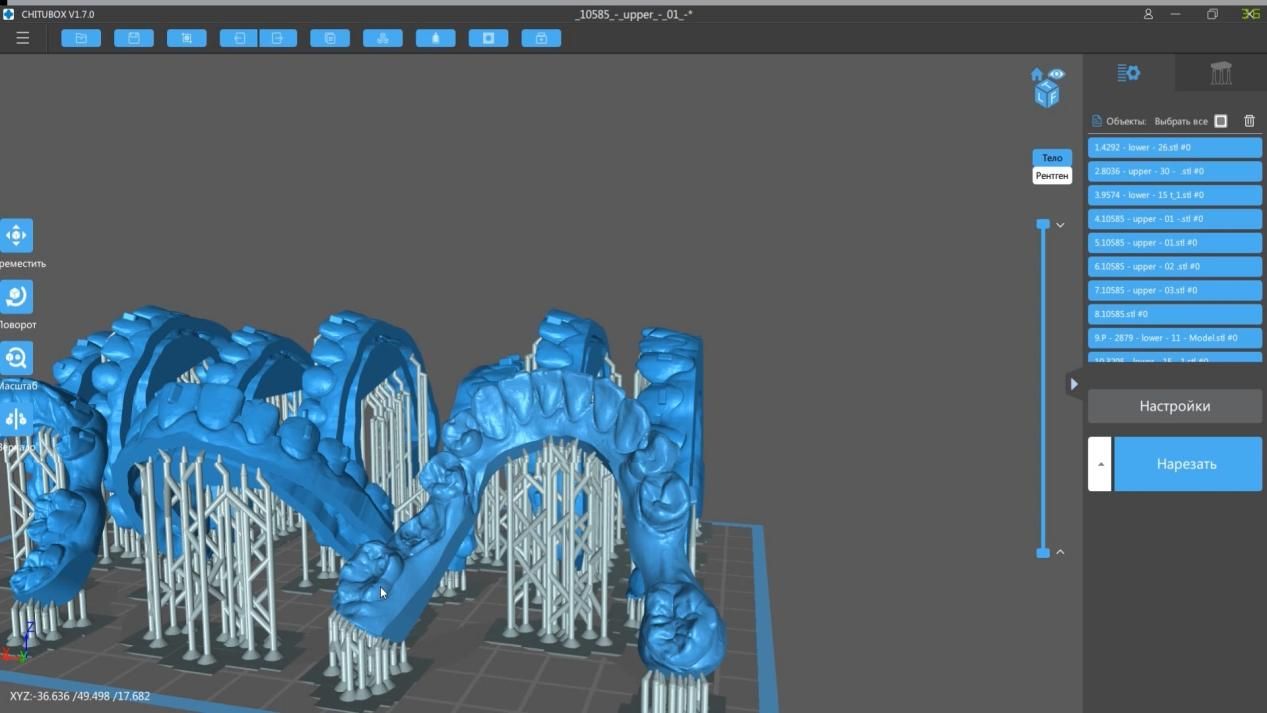
Task: Click the up chevron below layer slider
Action: click(1060, 552)
